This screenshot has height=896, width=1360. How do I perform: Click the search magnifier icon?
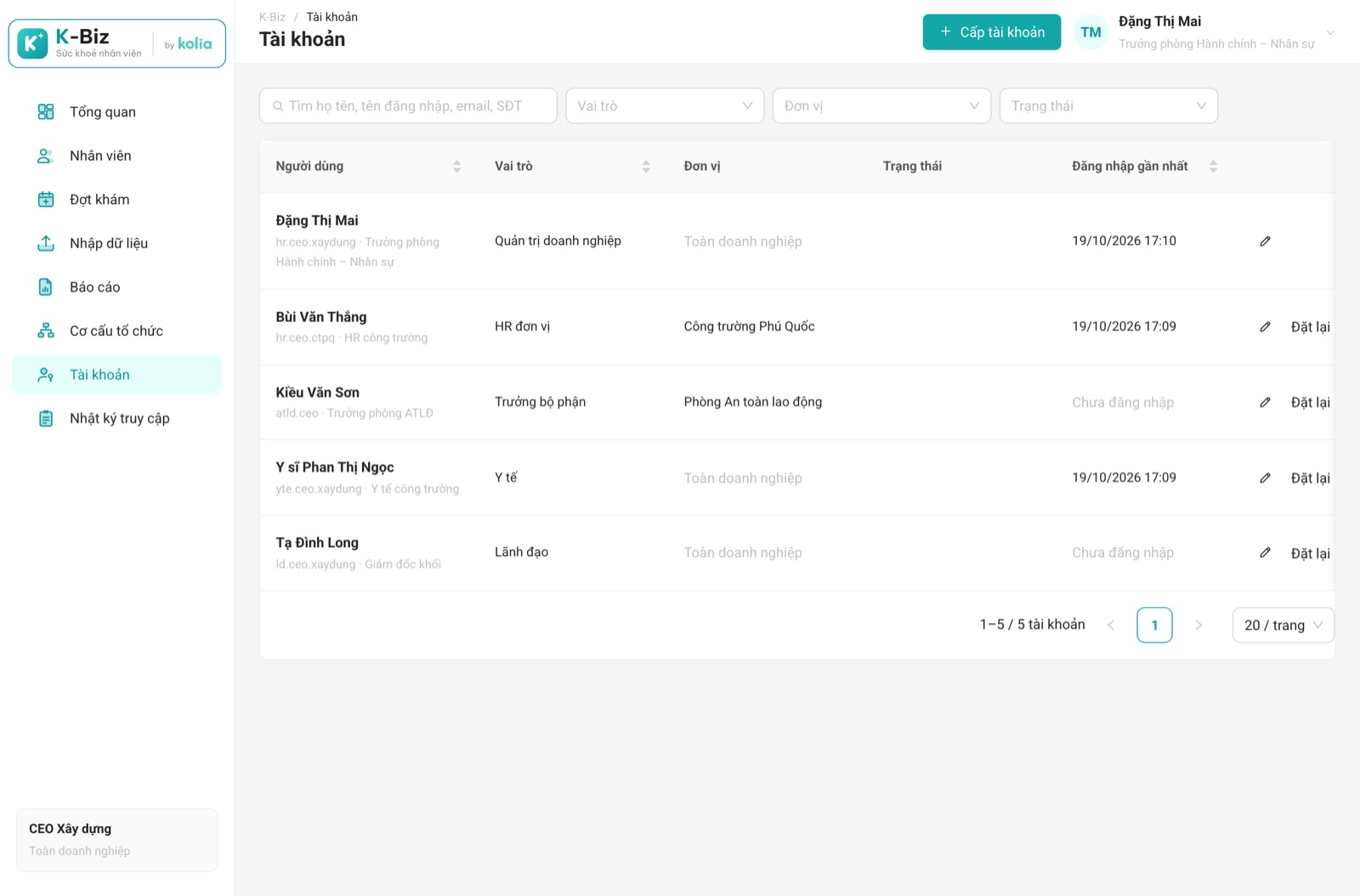coord(278,106)
